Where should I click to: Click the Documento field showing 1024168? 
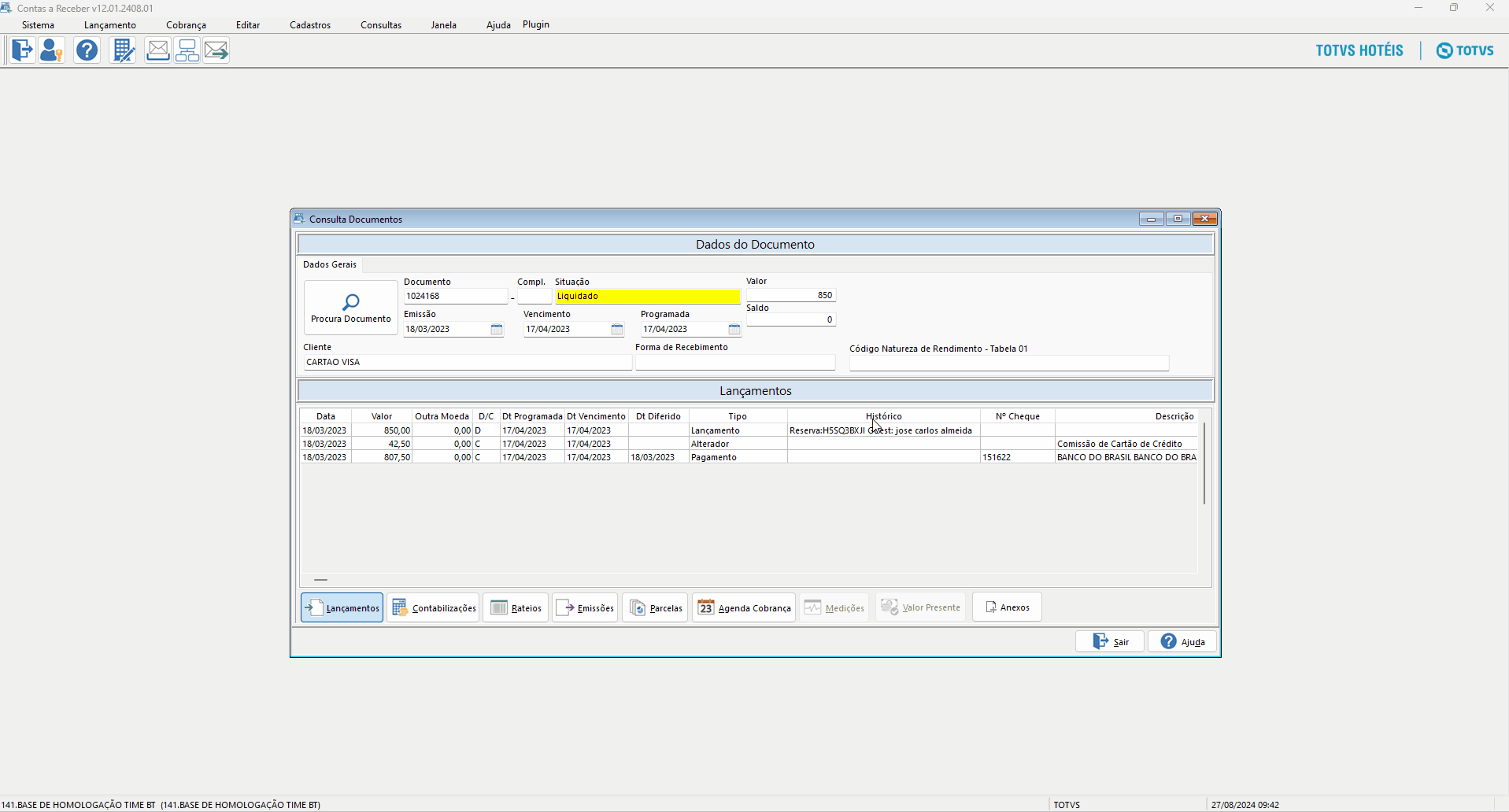tap(456, 296)
